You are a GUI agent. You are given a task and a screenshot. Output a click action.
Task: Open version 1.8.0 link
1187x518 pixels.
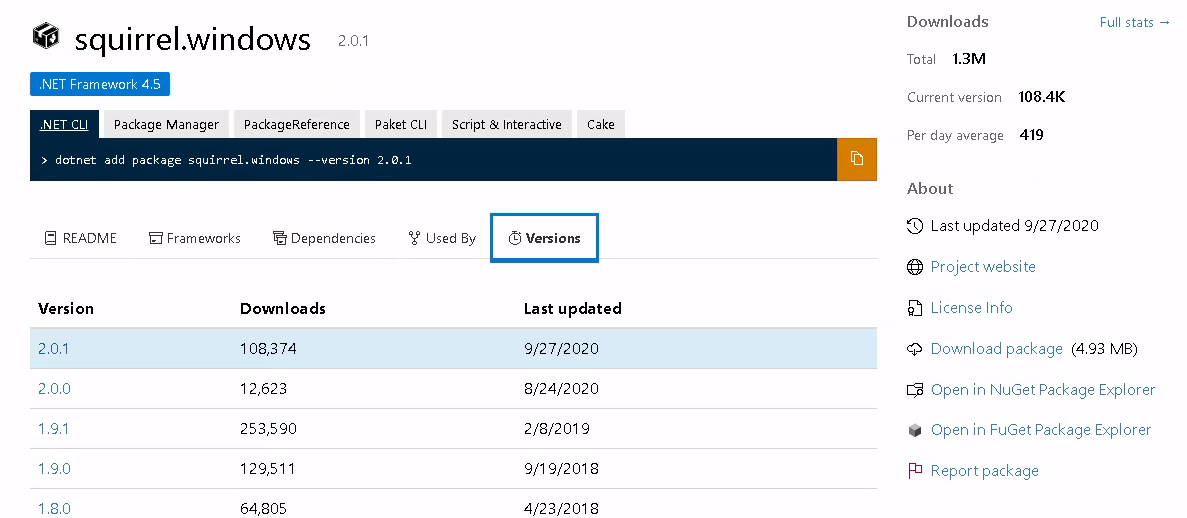click(x=55, y=509)
